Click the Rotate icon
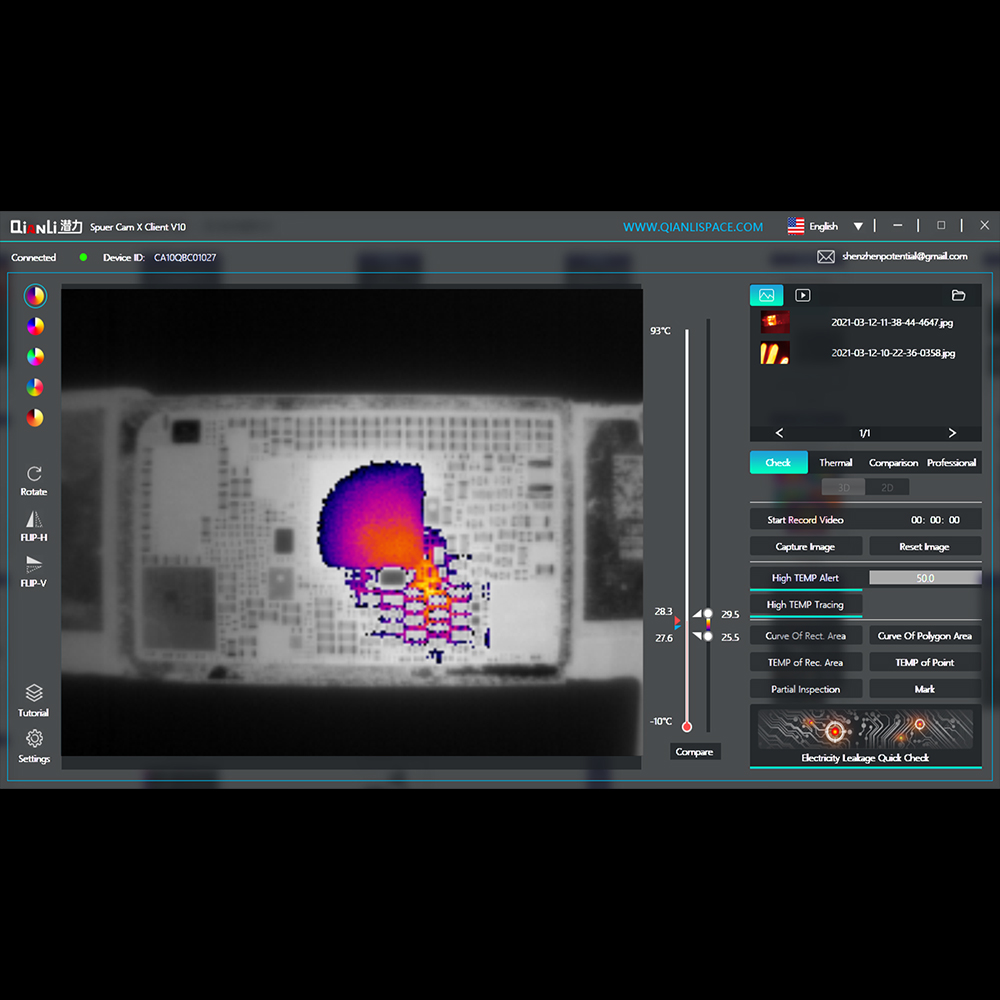1000x1000 pixels. 34,473
